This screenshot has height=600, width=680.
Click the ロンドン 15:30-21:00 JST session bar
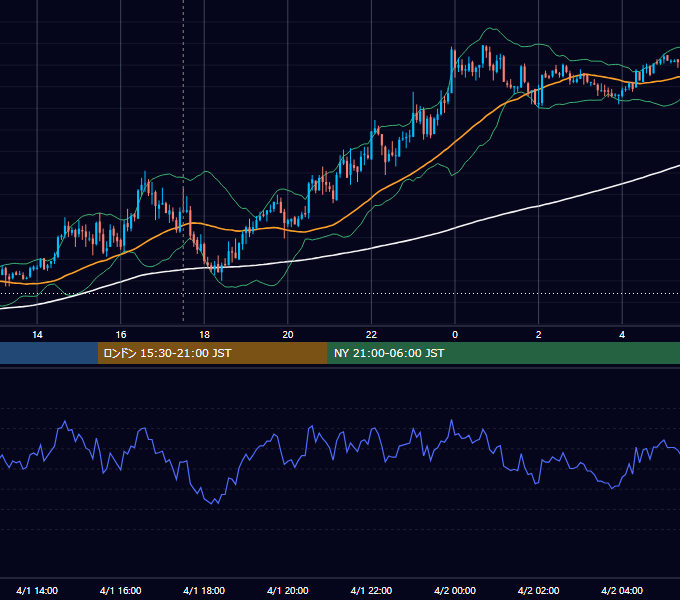(212, 353)
